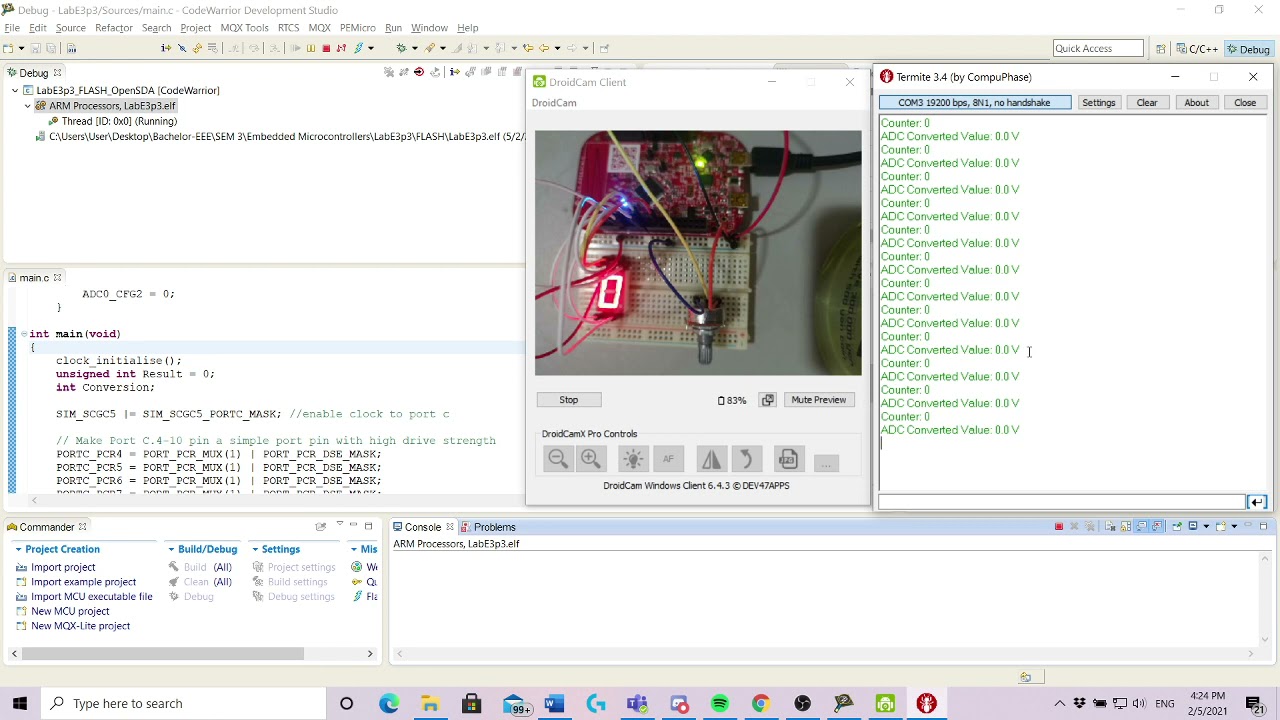Click the Commander horizontal scrollbar

[163, 654]
